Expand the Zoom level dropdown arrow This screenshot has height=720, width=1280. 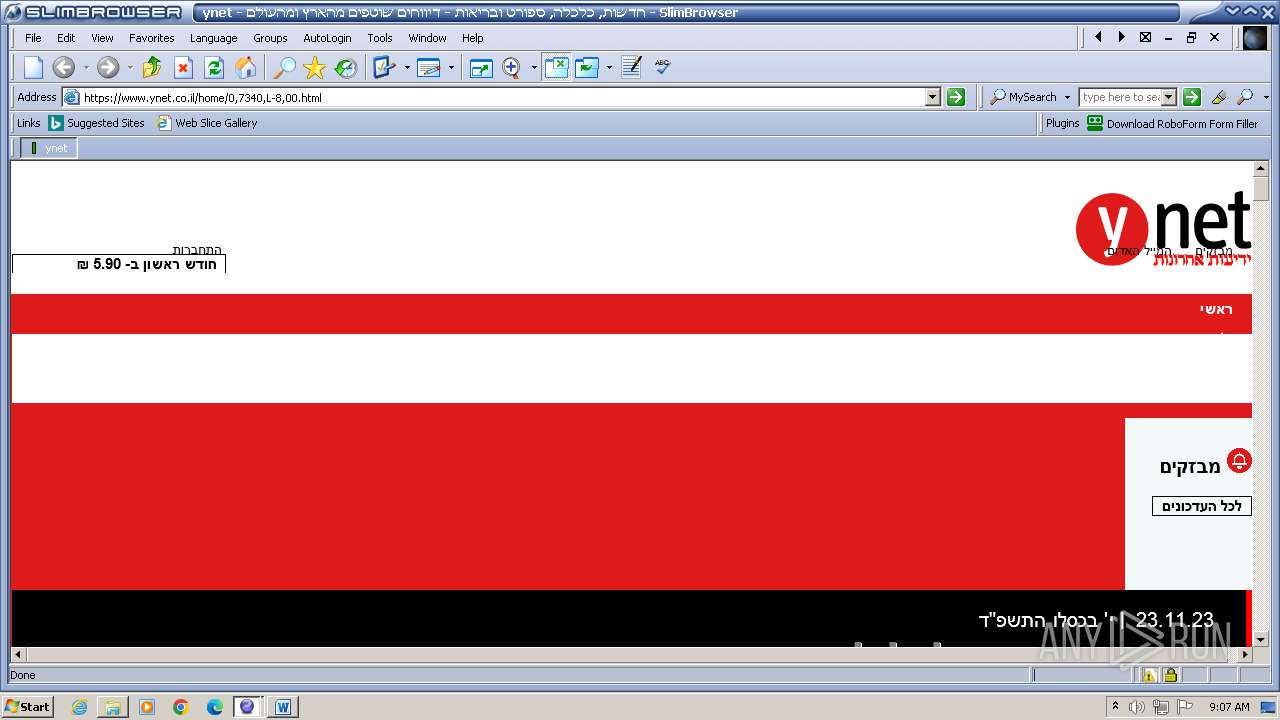(534, 68)
